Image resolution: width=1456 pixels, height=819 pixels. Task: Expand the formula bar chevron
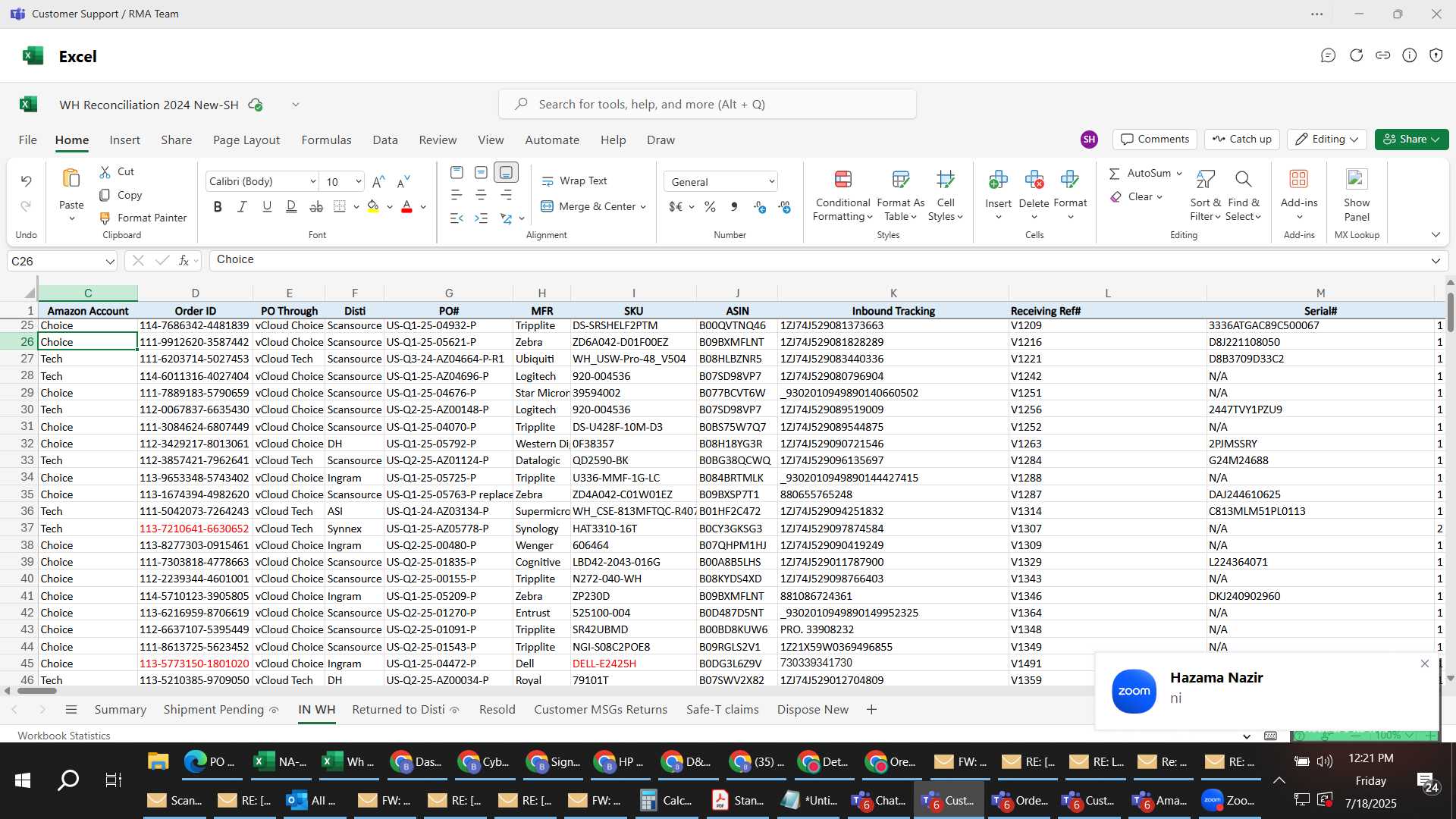1436,261
